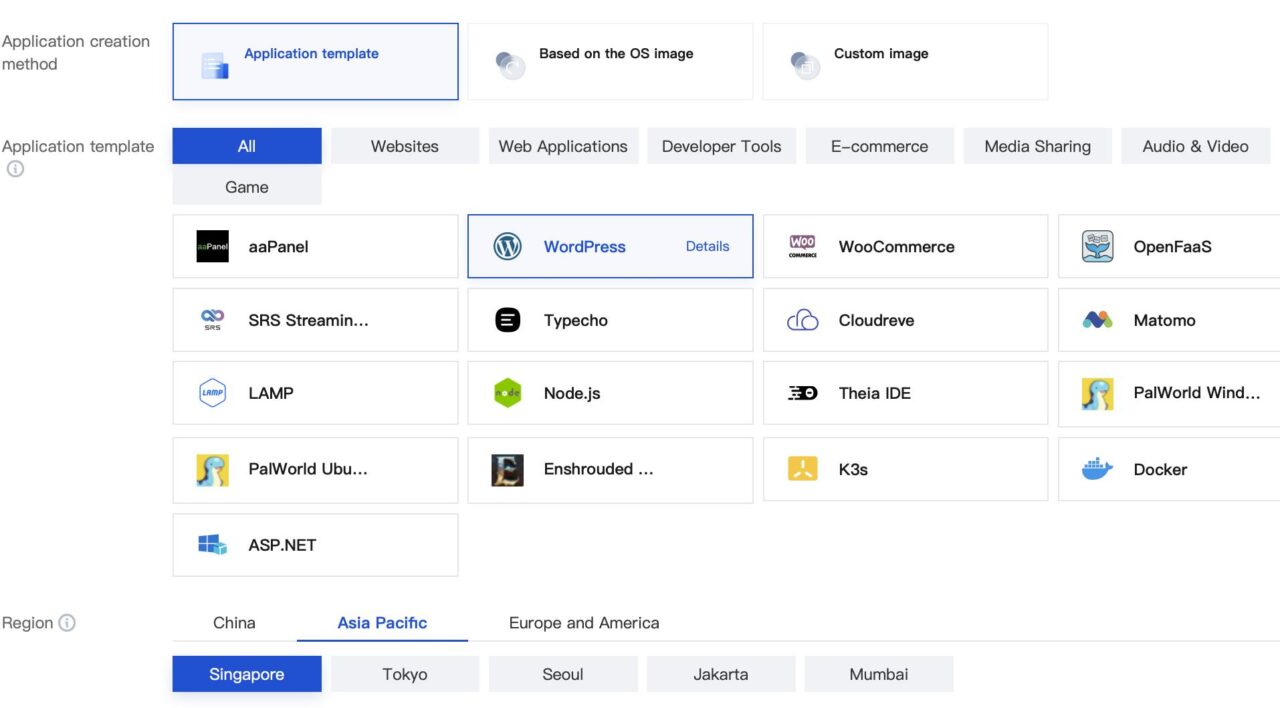Screen dimensions: 1280x708
Task: Select the LAMP template name
Action: pos(271,393)
